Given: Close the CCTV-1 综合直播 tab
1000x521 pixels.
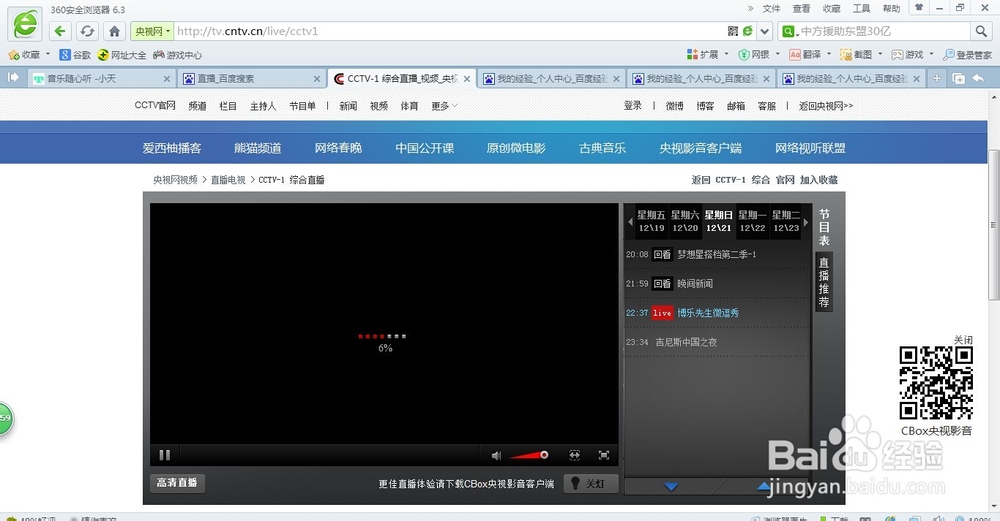Looking at the screenshot, I should click(467, 79).
